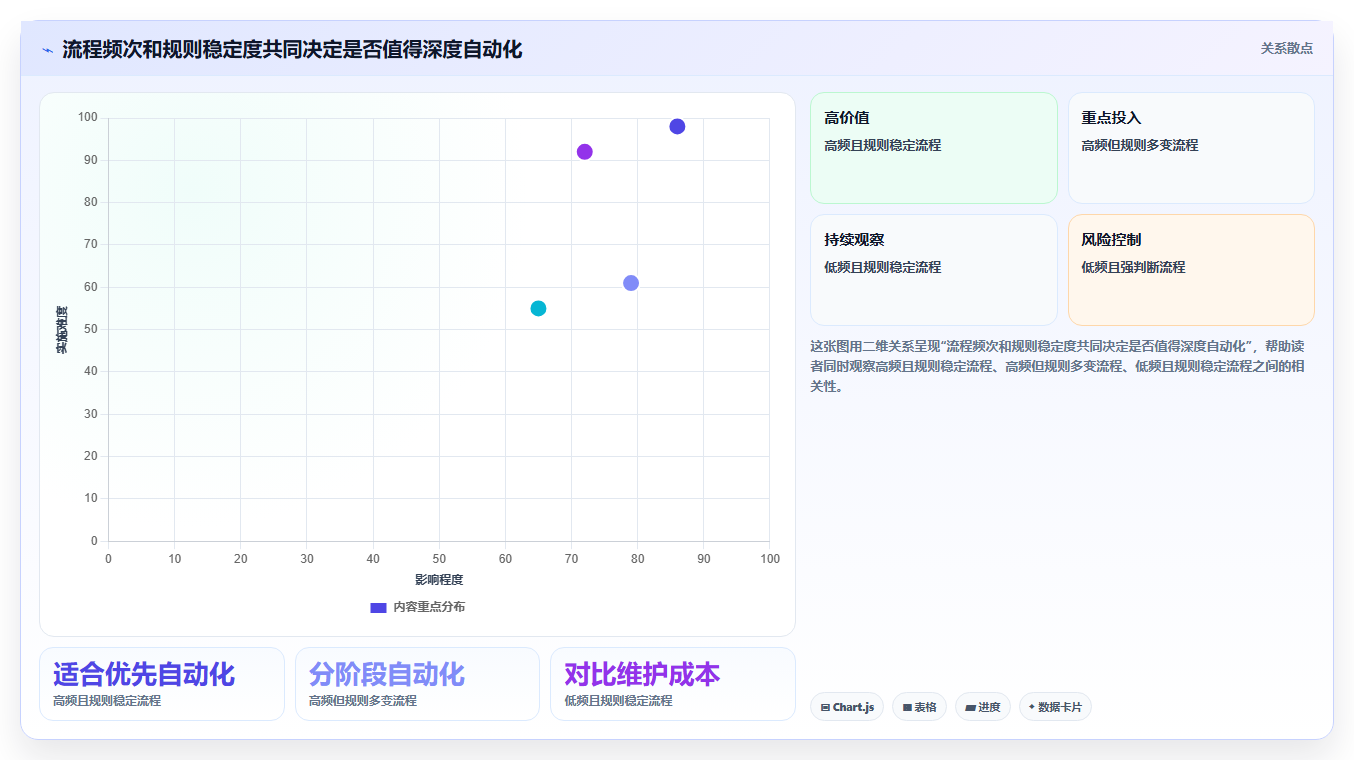The height and width of the screenshot is (760, 1354).
Task: Click the main title 流程频次和规则稳定度
Action: tap(292, 49)
